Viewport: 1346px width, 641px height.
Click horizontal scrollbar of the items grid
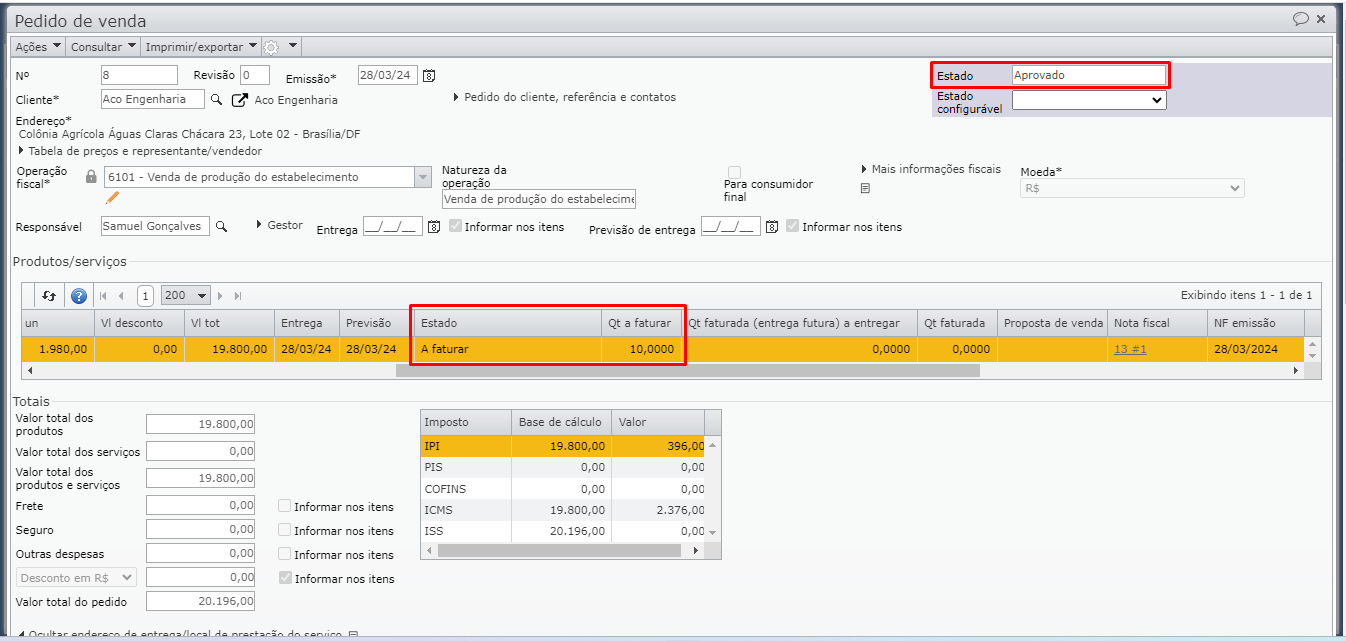click(x=687, y=370)
